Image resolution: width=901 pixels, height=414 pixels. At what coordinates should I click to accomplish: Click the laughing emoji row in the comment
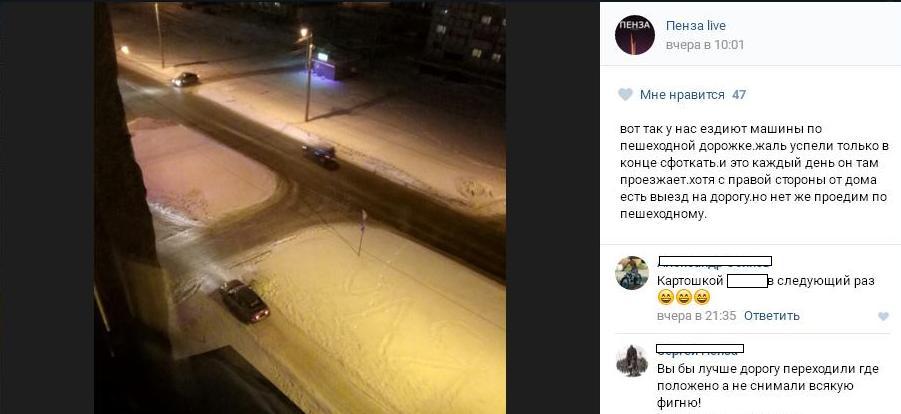[x=684, y=297]
